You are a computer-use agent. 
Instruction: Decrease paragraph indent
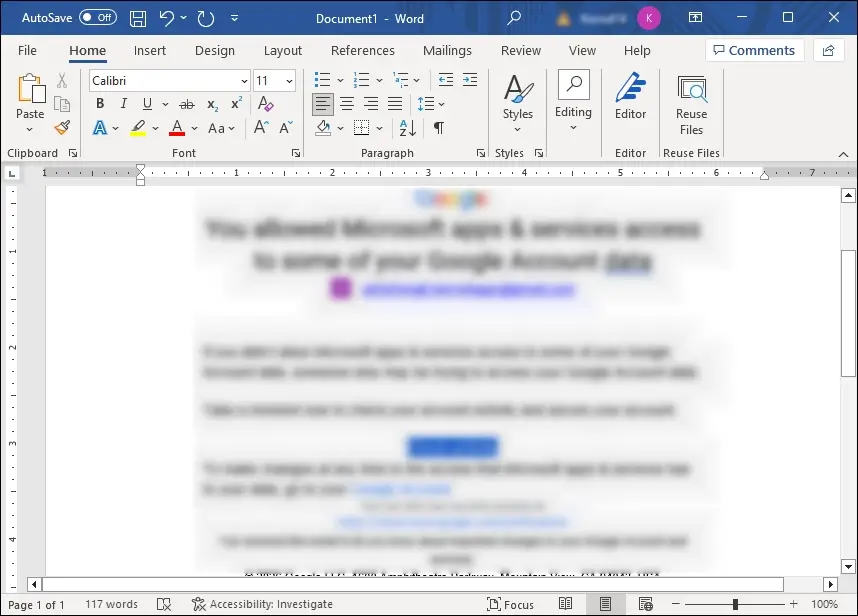(x=446, y=80)
